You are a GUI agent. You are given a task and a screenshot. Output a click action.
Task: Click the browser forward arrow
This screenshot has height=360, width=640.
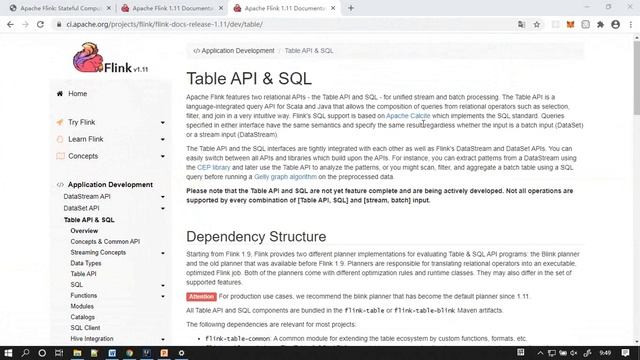25,24
